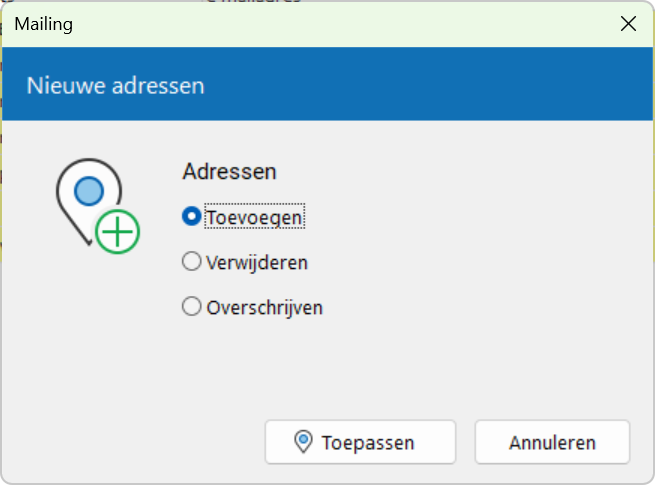The image size is (655, 485).
Task: Click the Overschrijven label text
Action: (265, 308)
